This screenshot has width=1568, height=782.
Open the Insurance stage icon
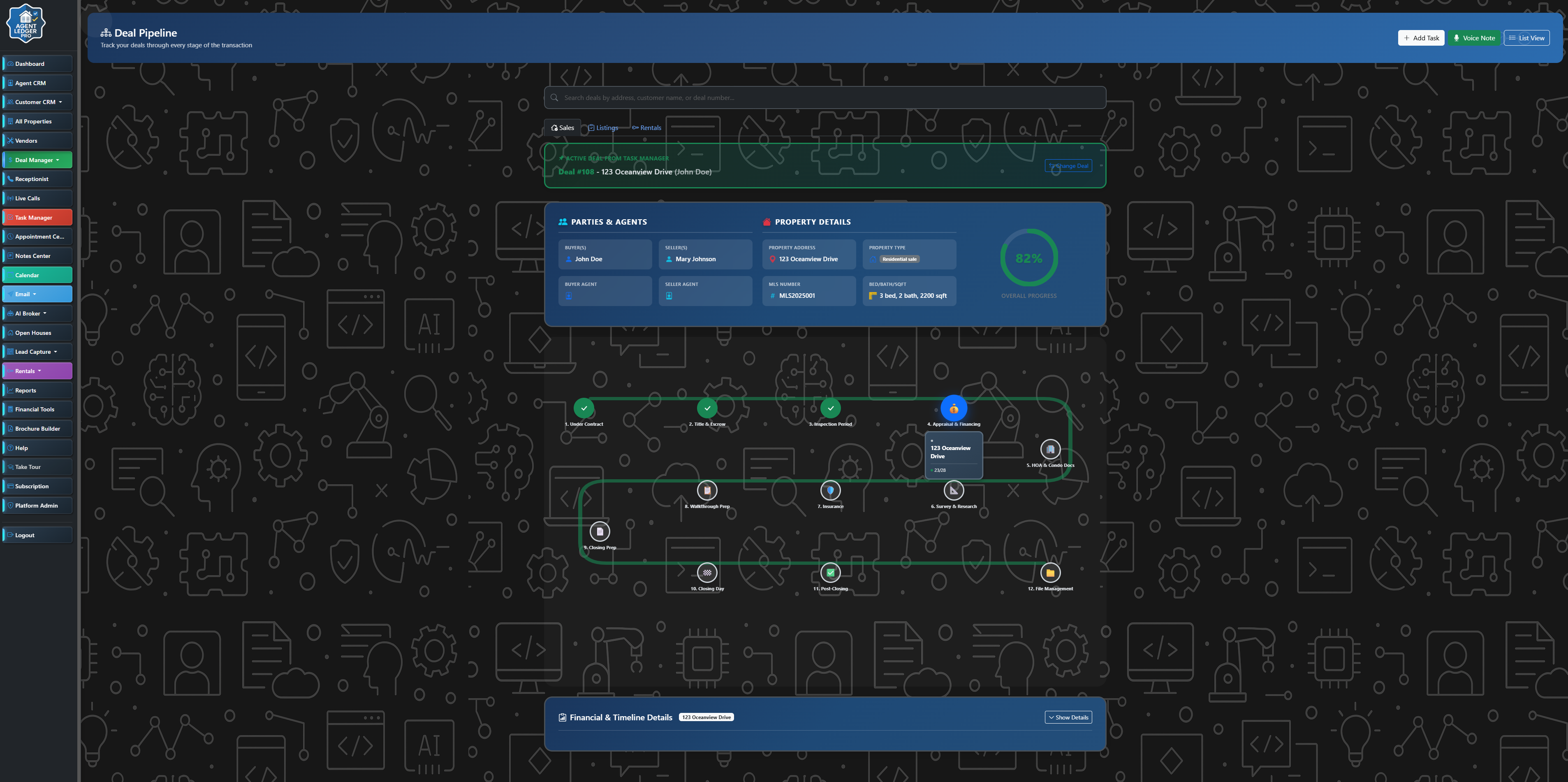click(830, 490)
